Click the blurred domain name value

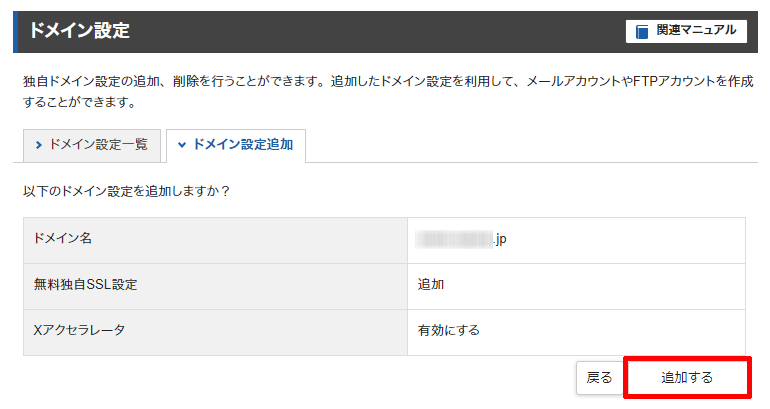coord(454,239)
